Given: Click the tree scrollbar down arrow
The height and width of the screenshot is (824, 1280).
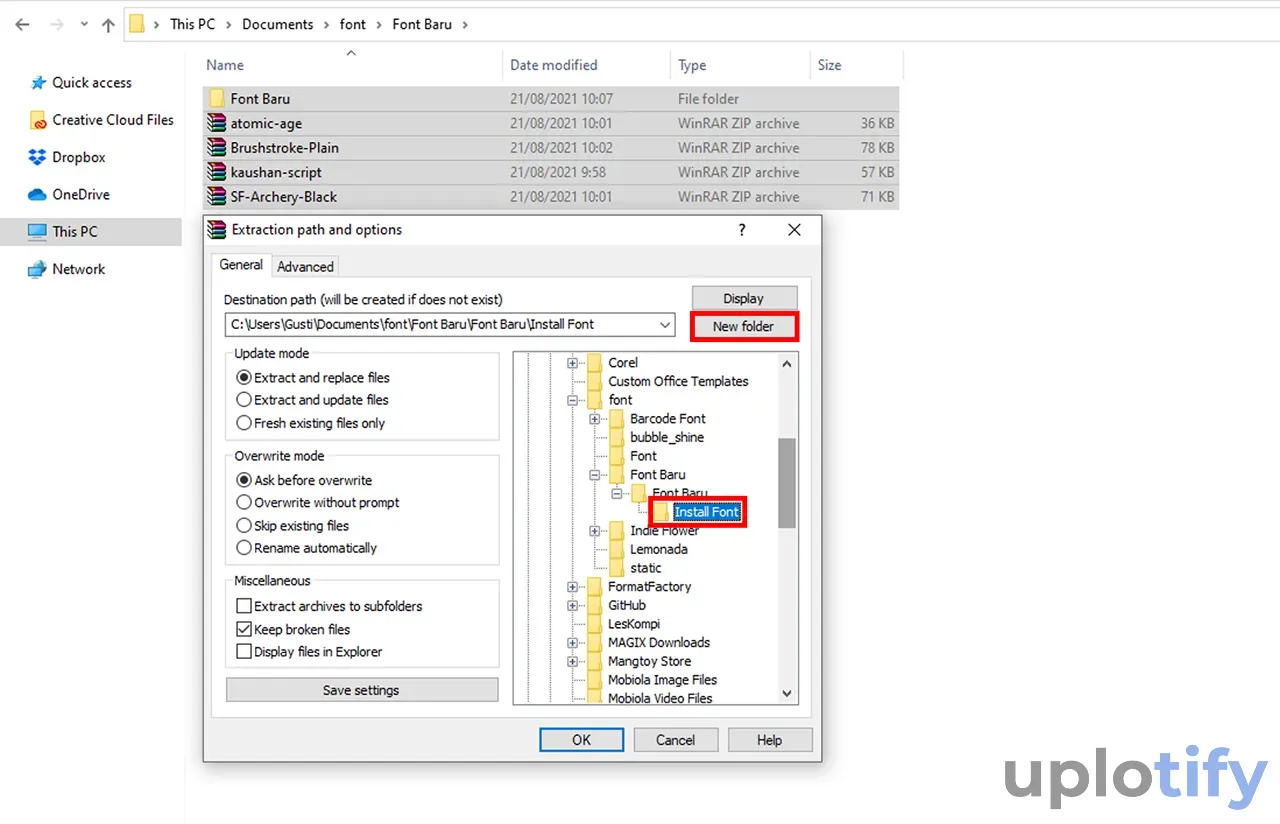Looking at the screenshot, I should pos(787,694).
